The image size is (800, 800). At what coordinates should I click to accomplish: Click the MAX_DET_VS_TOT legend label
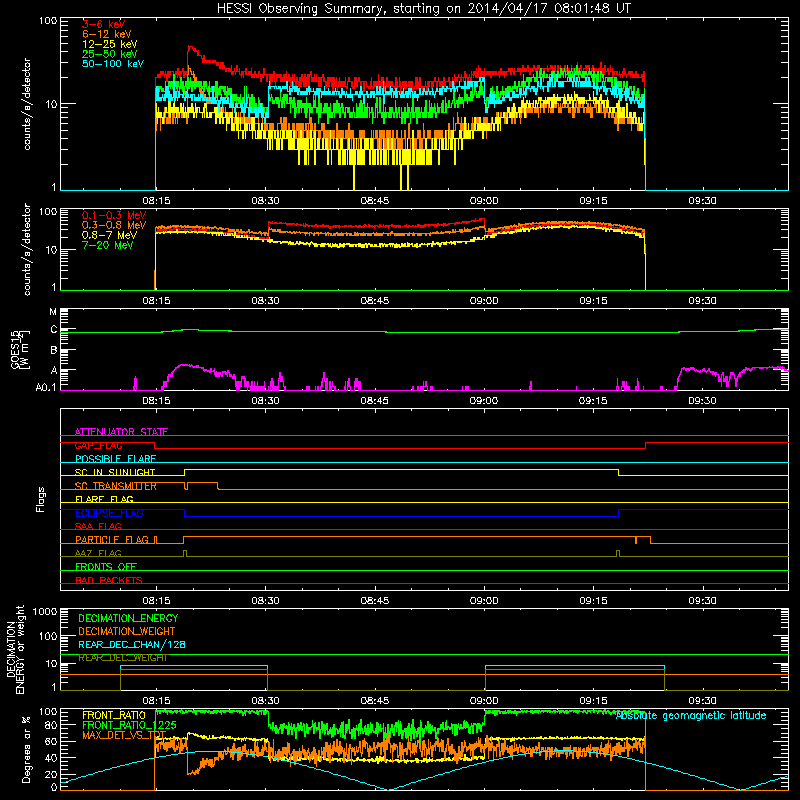(x=124, y=735)
